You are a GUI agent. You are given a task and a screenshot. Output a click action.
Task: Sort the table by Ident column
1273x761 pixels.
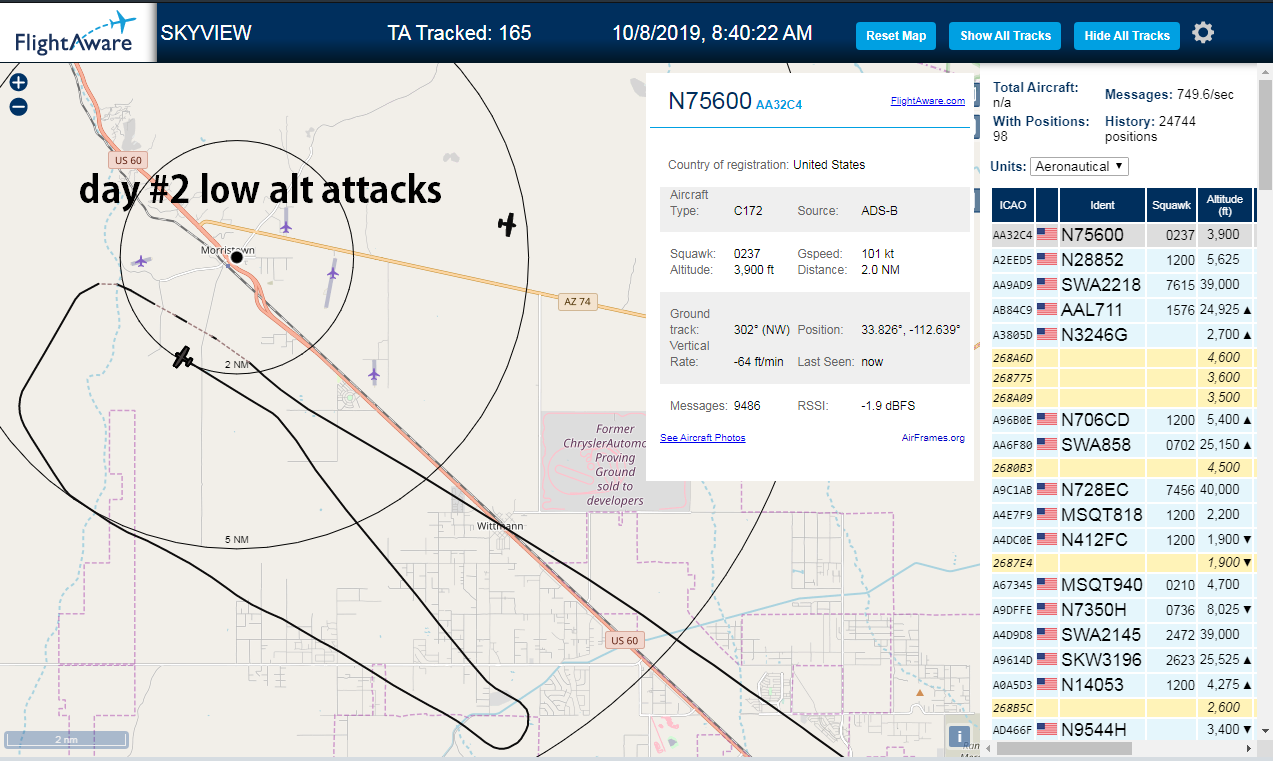pyautogui.click(x=1102, y=205)
